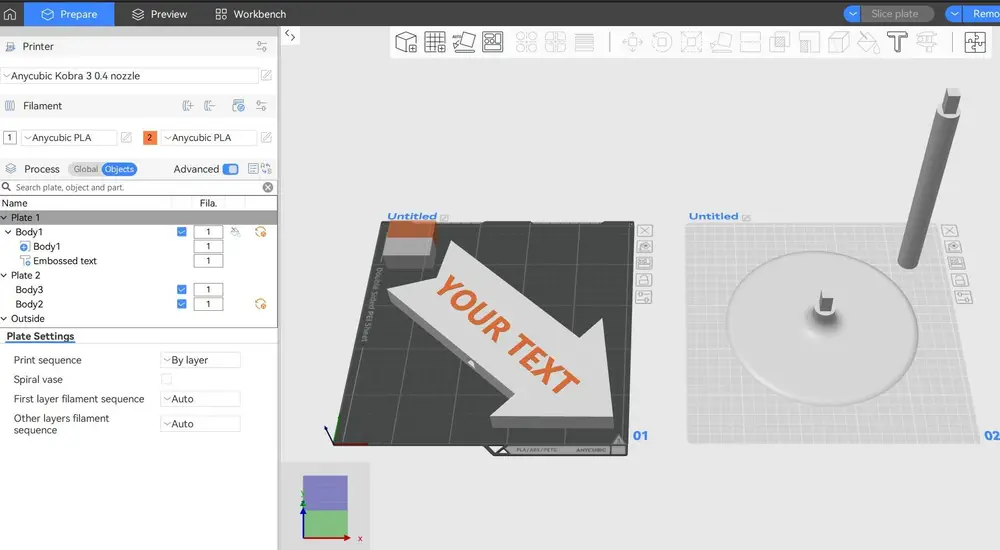
Task: Open plate 02 settings icon
Action: coord(963,297)
